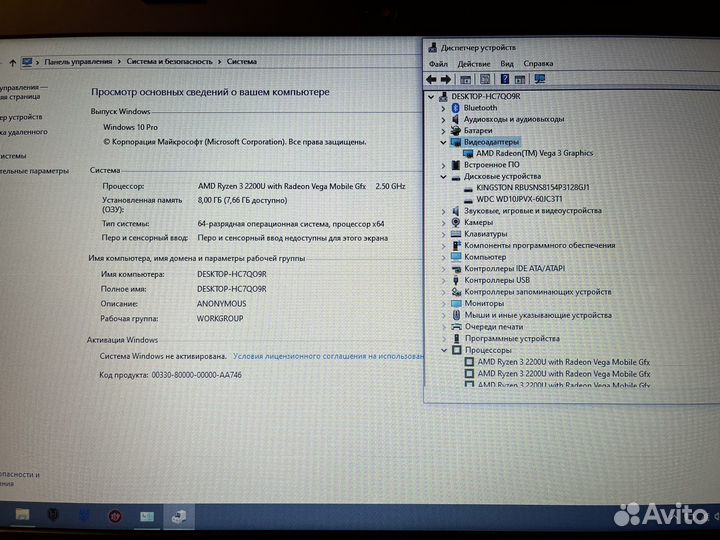Open chevron after Система и безопасность
This screenshot has height=540, width=720.
click(x=219, y=61)
